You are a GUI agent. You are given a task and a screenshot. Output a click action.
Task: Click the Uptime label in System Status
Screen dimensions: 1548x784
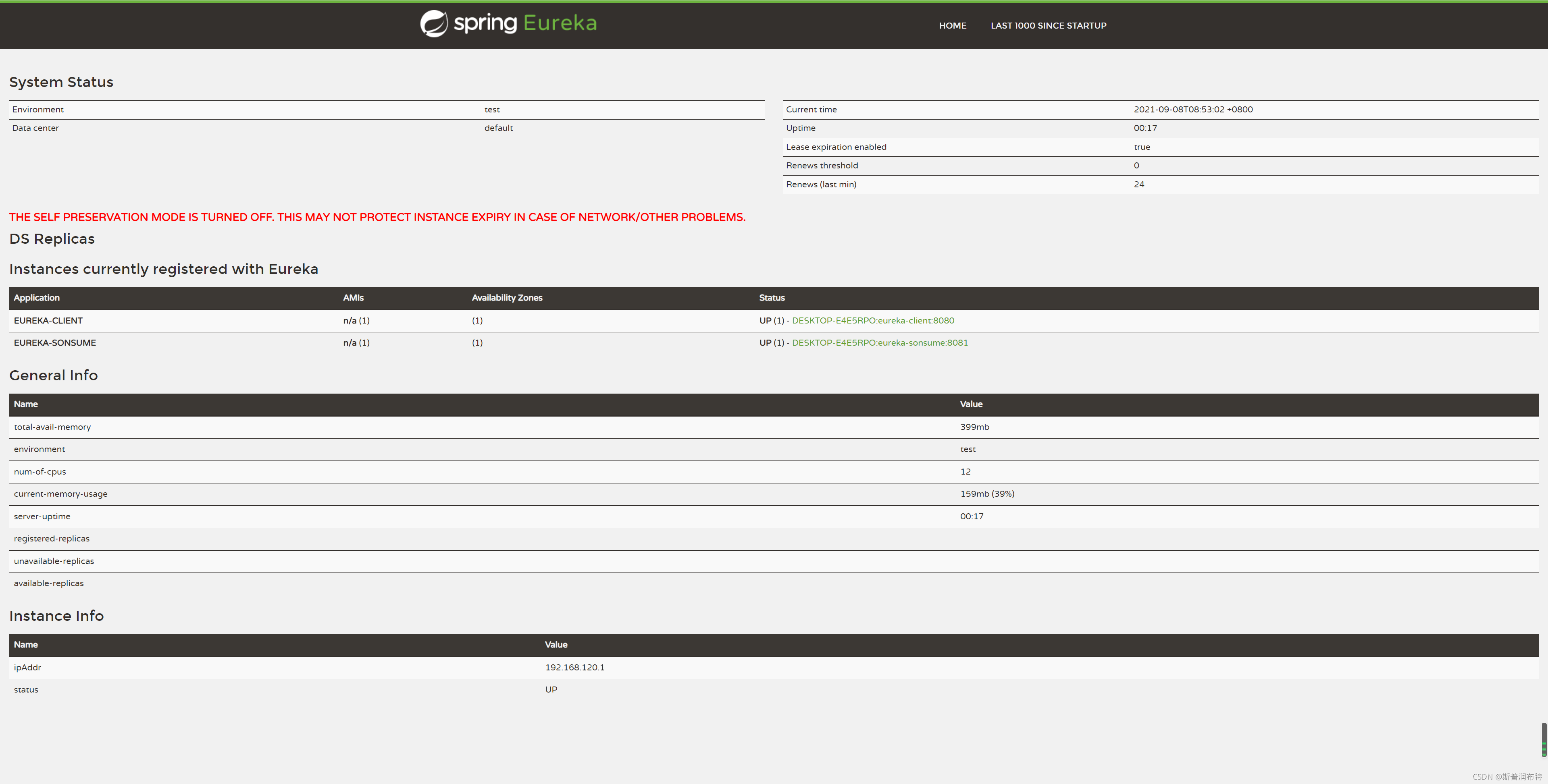(x=801, y=128)
